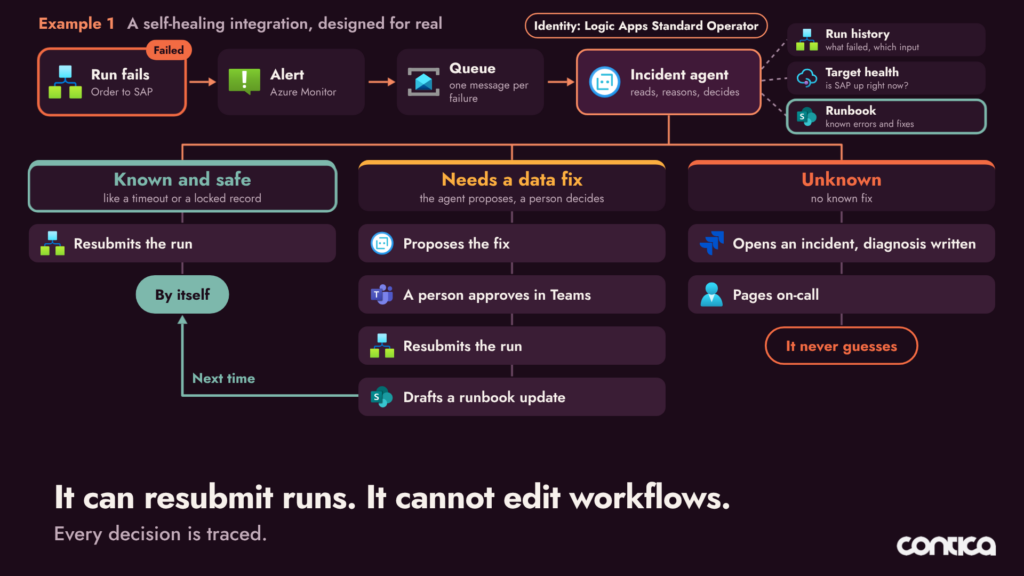1024x576 pixels.
Task: Click the Contica logo
Action: (x=946, y=546)
